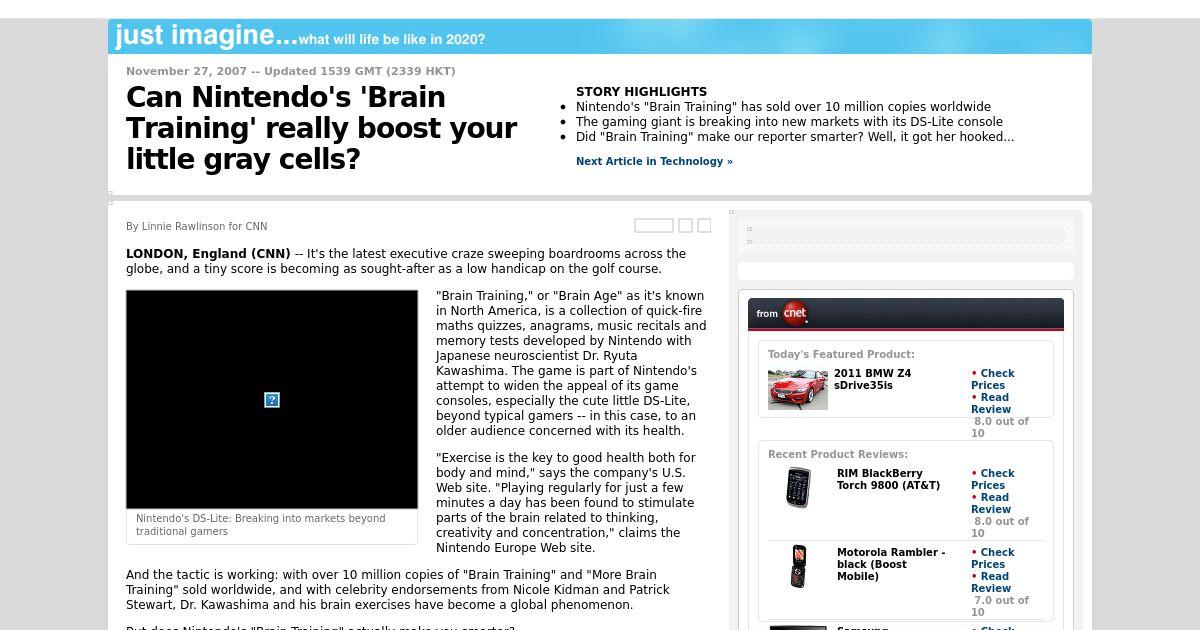The width and height of the screenshot is (1200, 630).
Task: Click the Motorola Rambler phone thumbnail
Action: tap(798, 566)
